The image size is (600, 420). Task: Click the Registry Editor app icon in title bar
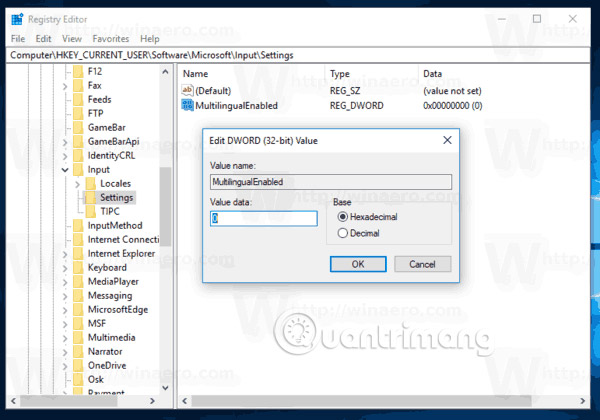point(17,19)
